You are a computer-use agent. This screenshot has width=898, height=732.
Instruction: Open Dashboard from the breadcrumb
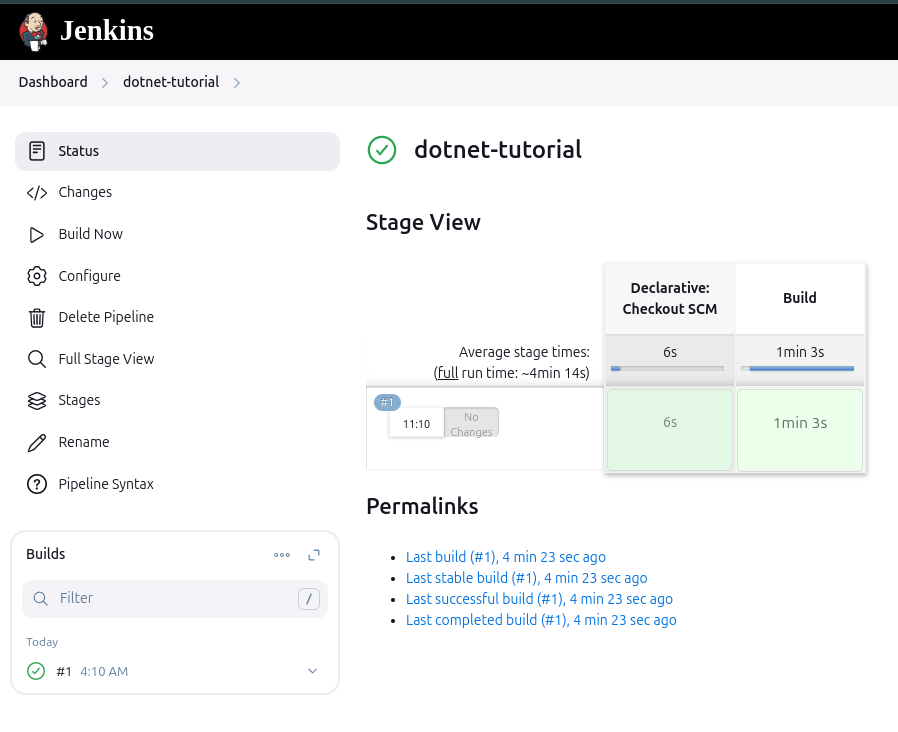[x=53, y=82]
